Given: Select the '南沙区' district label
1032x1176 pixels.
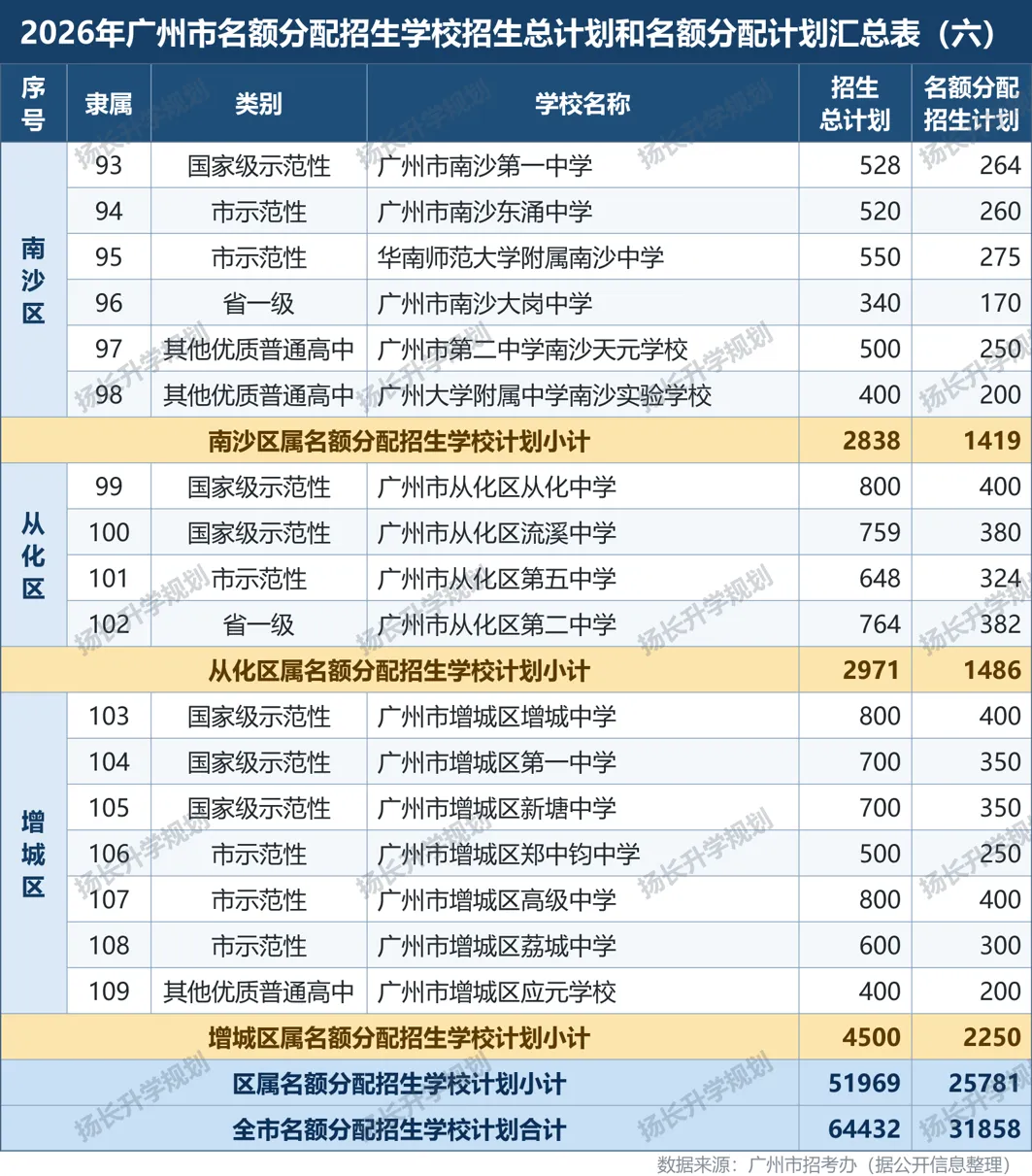Looking at the screenshot, I should click(33, 280).
